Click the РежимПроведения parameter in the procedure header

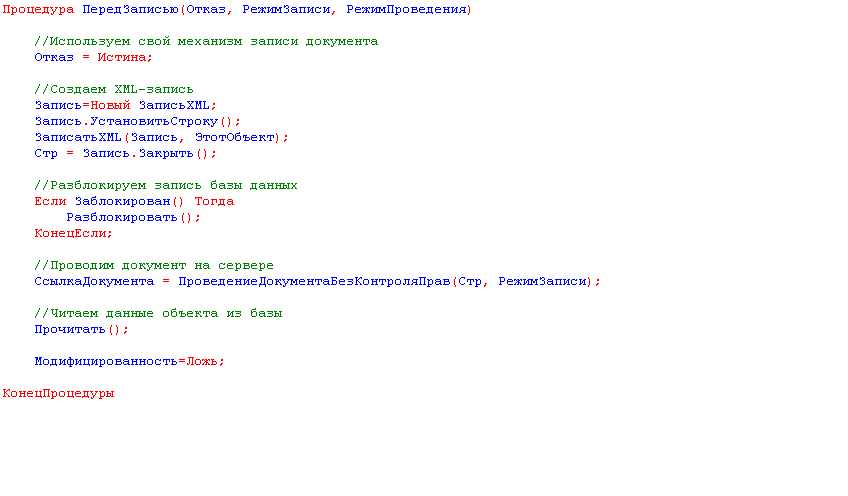click(x=406, y=10)
